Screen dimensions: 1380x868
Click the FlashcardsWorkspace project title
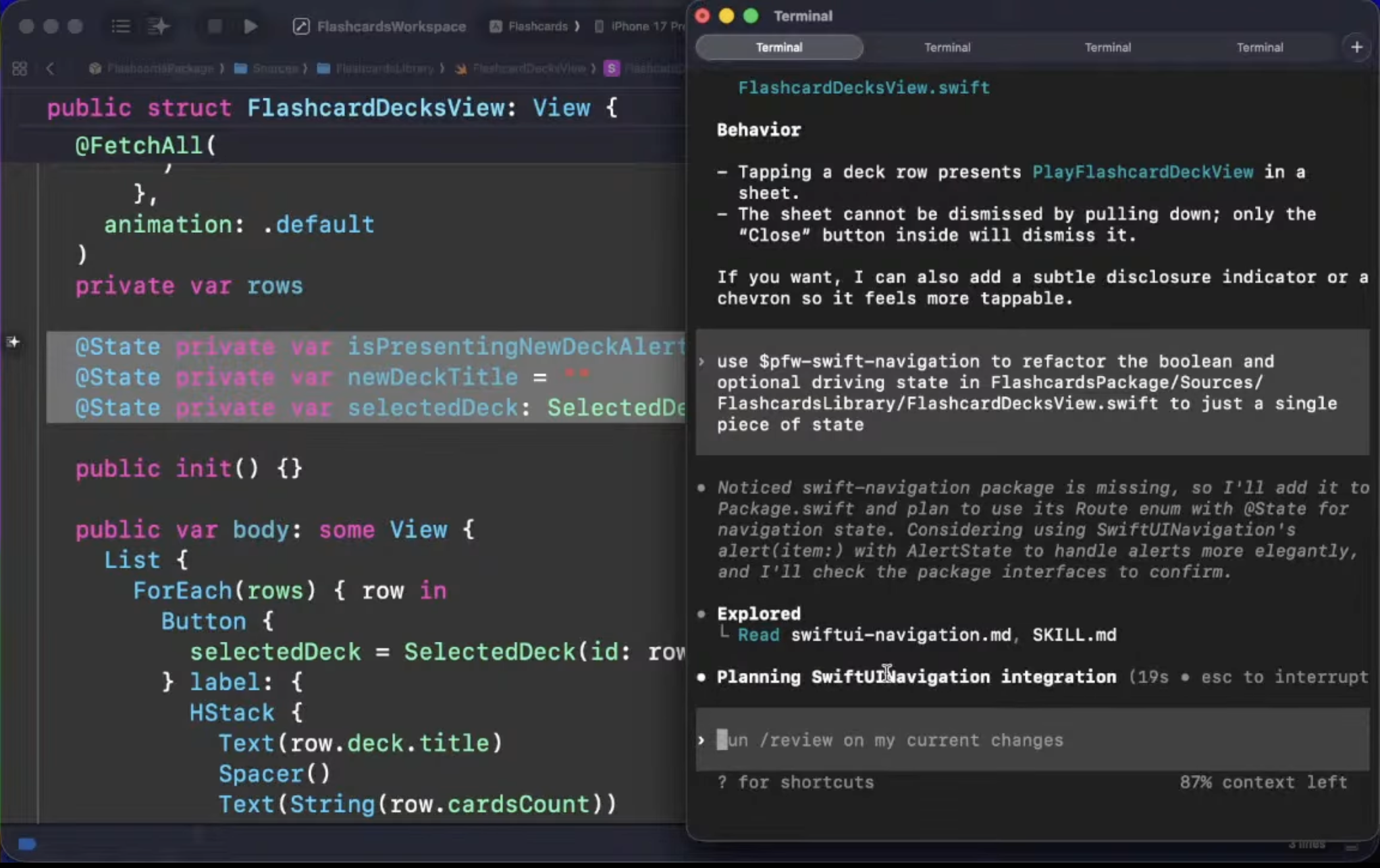tap(391, 26)
